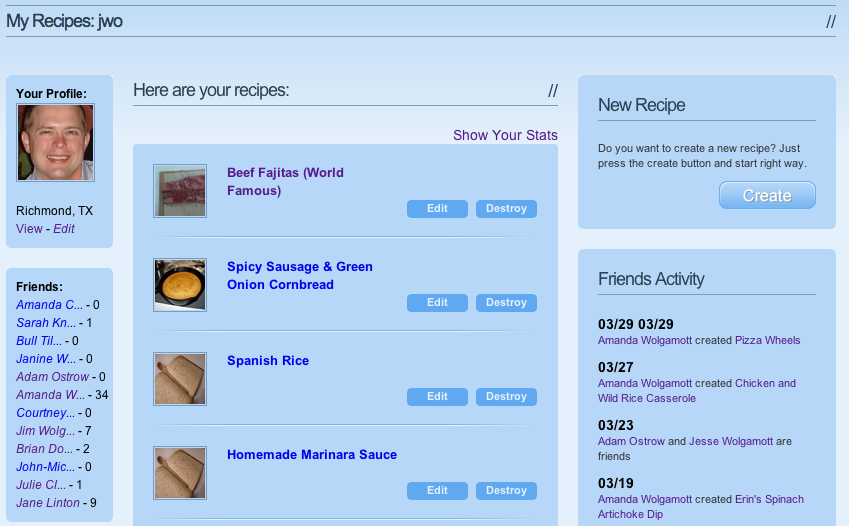Open the Spanish Rice recipe thumbnail
This screenshot has width=849, height=526.
(180, 379)
